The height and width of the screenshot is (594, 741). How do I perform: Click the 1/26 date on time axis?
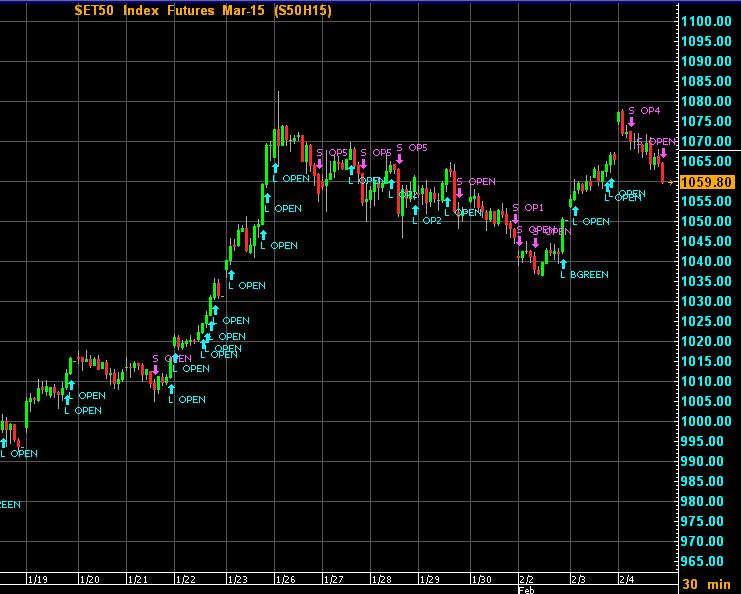coord(285,579)
